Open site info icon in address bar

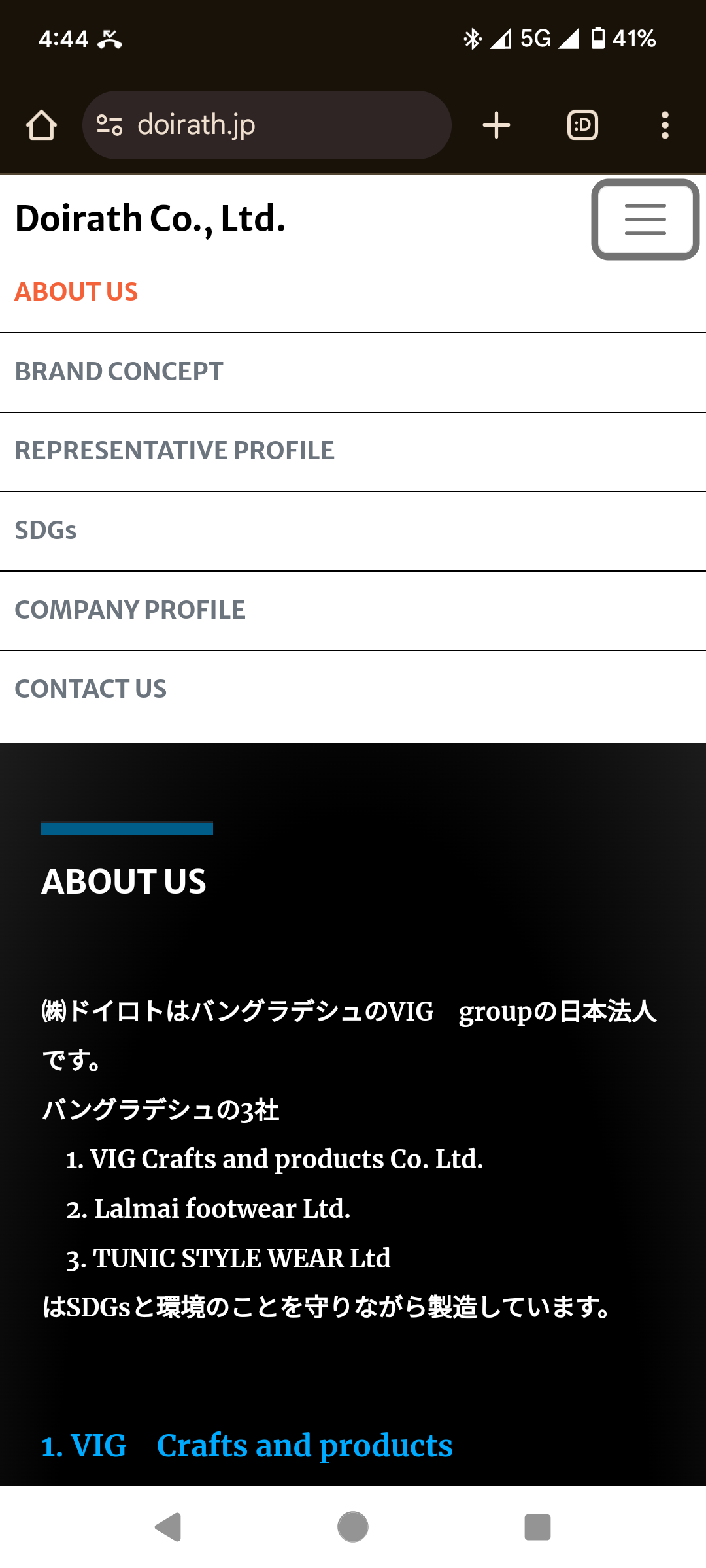click(109, 125)
